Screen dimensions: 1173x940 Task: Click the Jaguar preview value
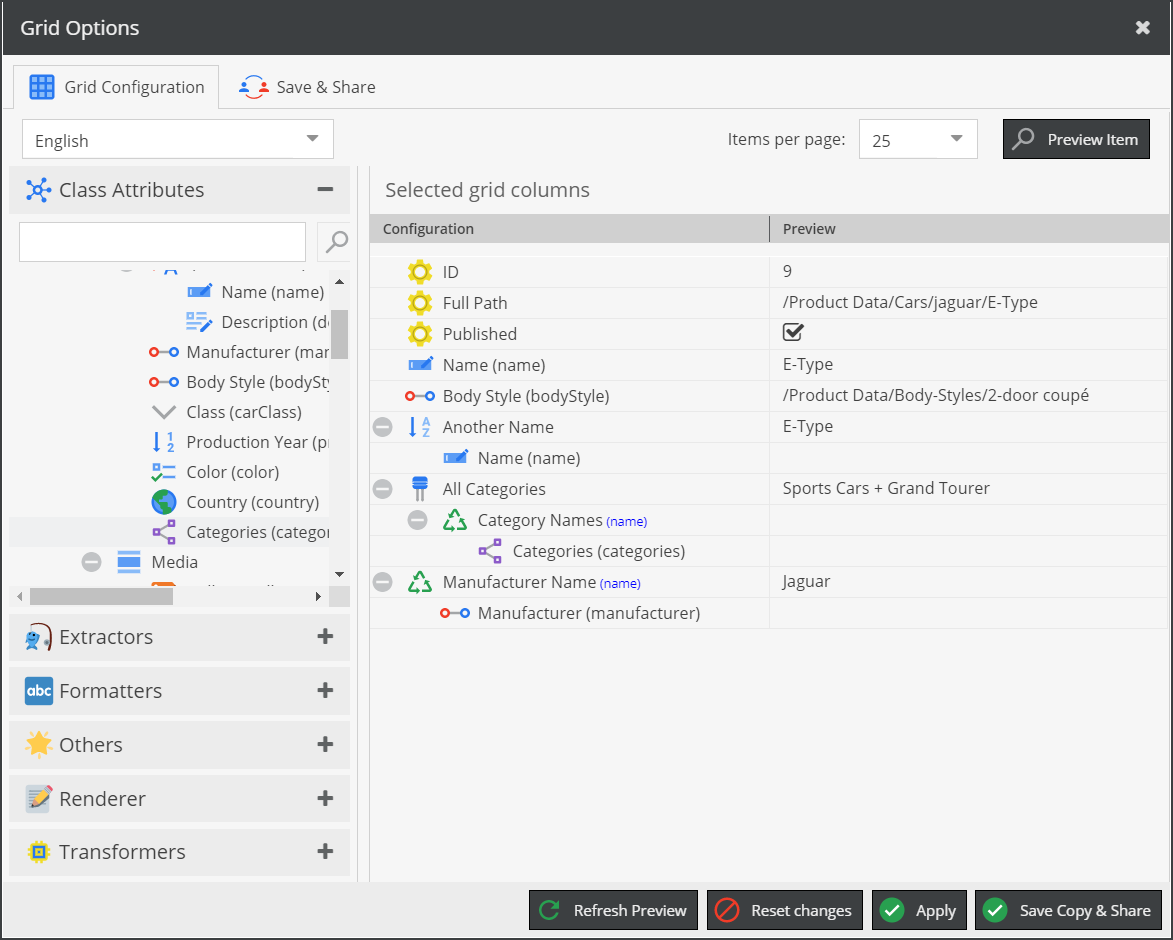coord(806,582)
